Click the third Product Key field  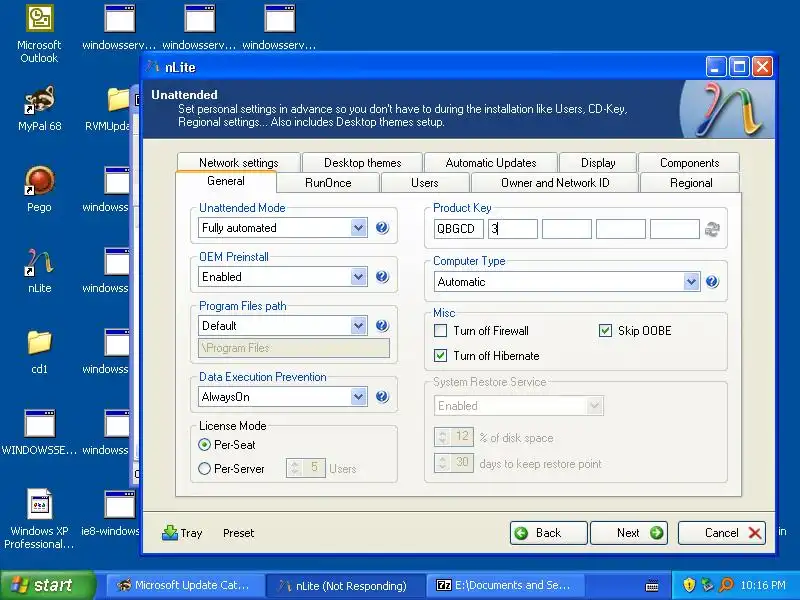click(567, 229)
